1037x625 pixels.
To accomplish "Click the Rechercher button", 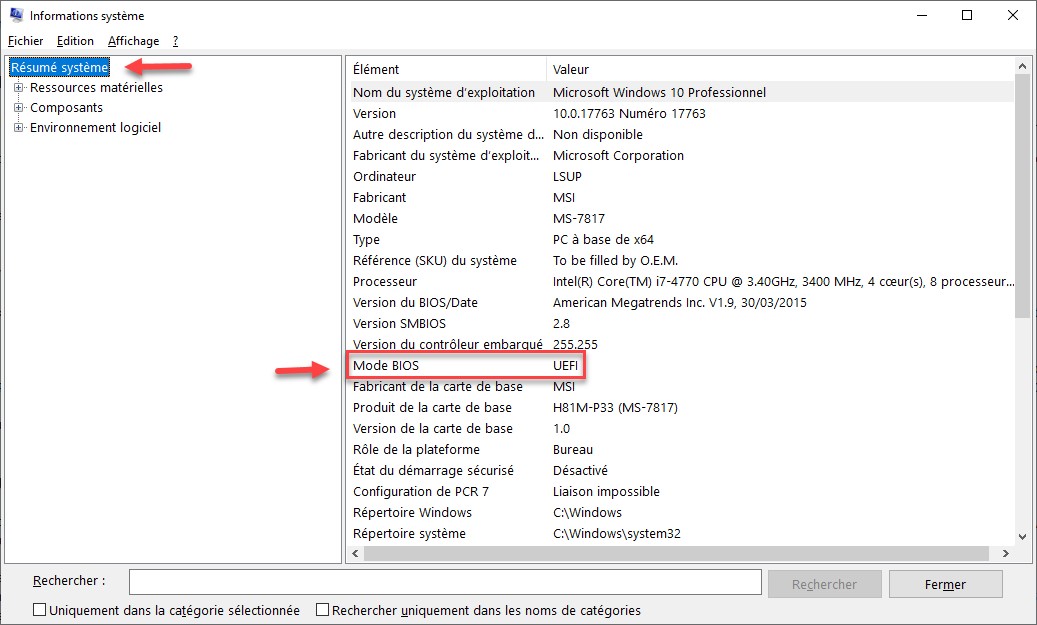I will [825, 584].
